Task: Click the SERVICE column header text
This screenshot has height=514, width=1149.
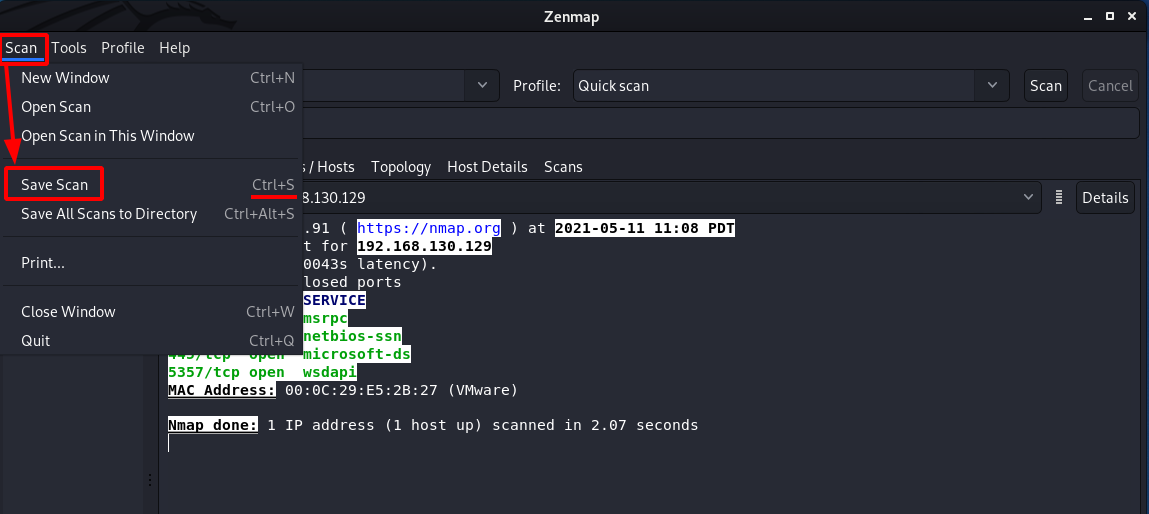Action: (x=334, y=301)
